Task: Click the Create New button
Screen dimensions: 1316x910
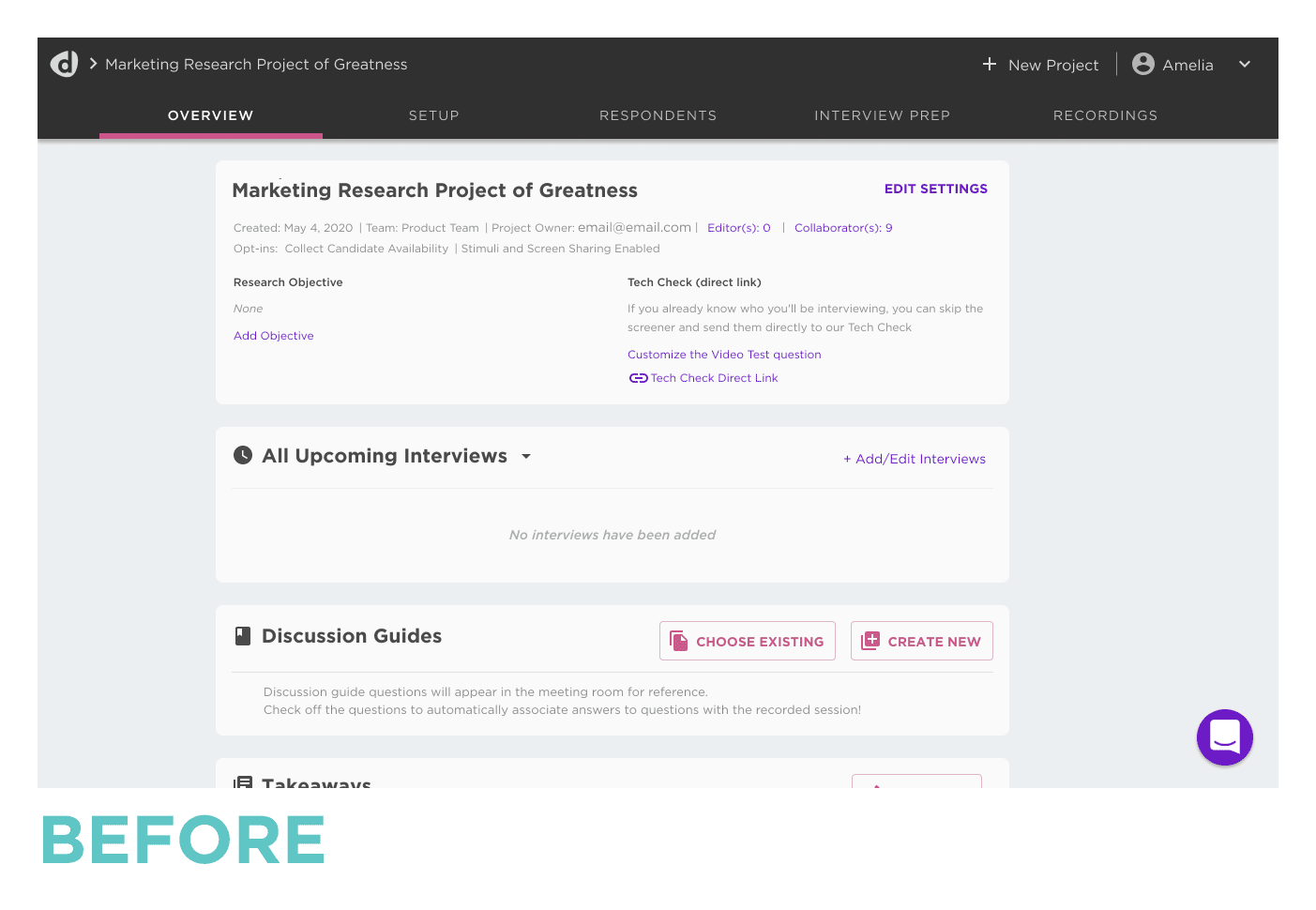Action: (x=921, y=641)
